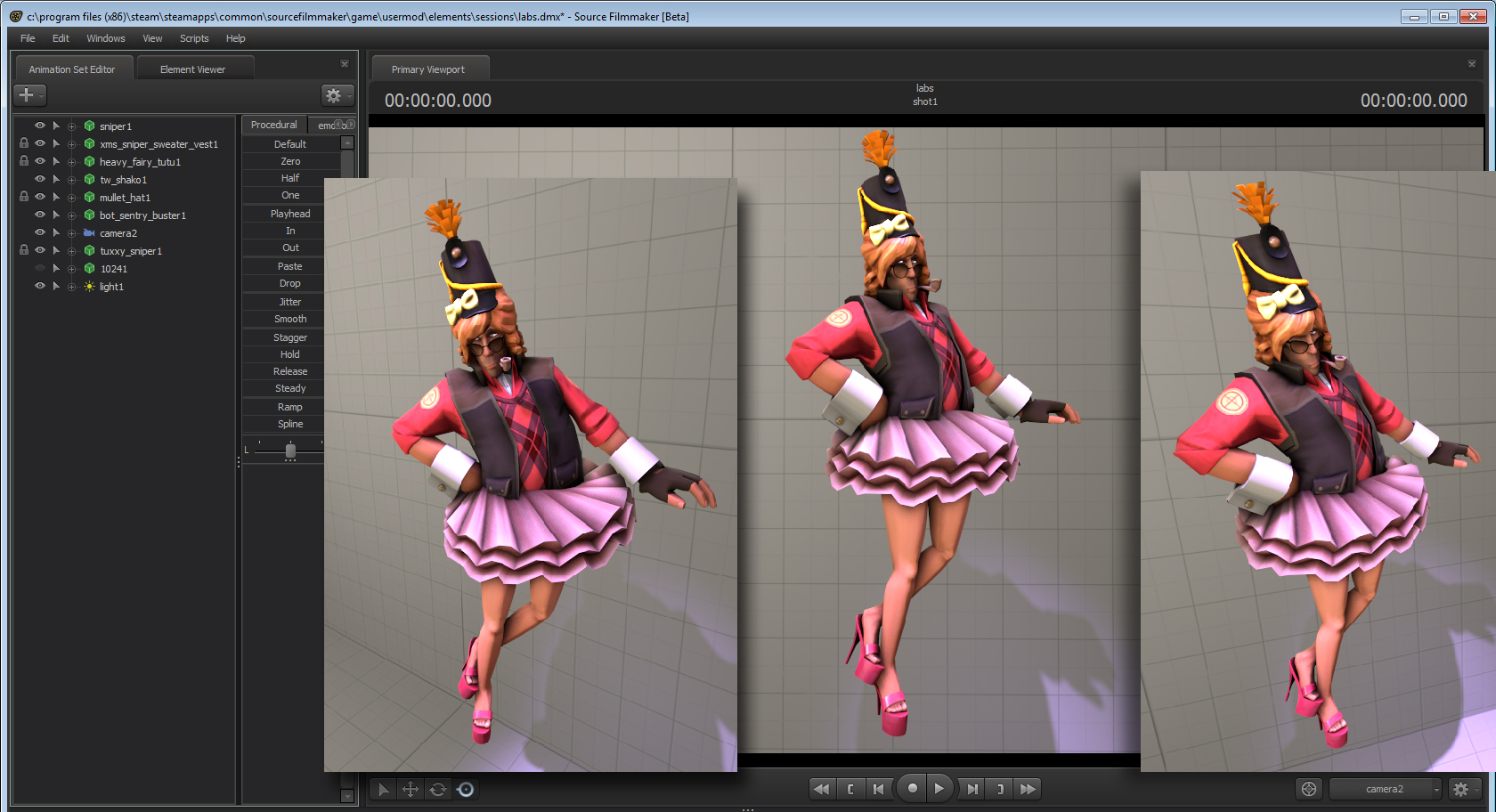This screenshot has width=1496, height=812.
Task: Toggle the selection arrow for sniper1
Action: 56,126
